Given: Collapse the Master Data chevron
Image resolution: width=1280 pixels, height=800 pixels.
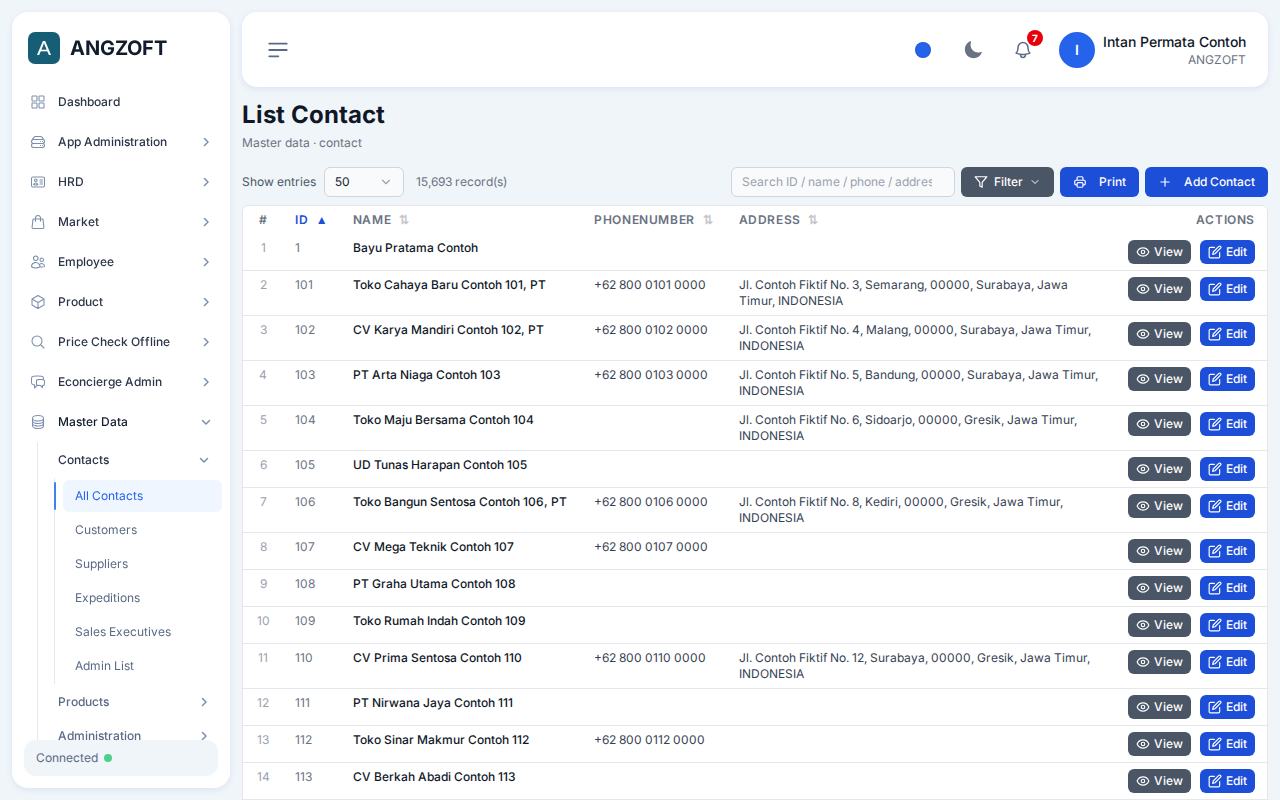Looking at the screenshot, I should (206, 422).
